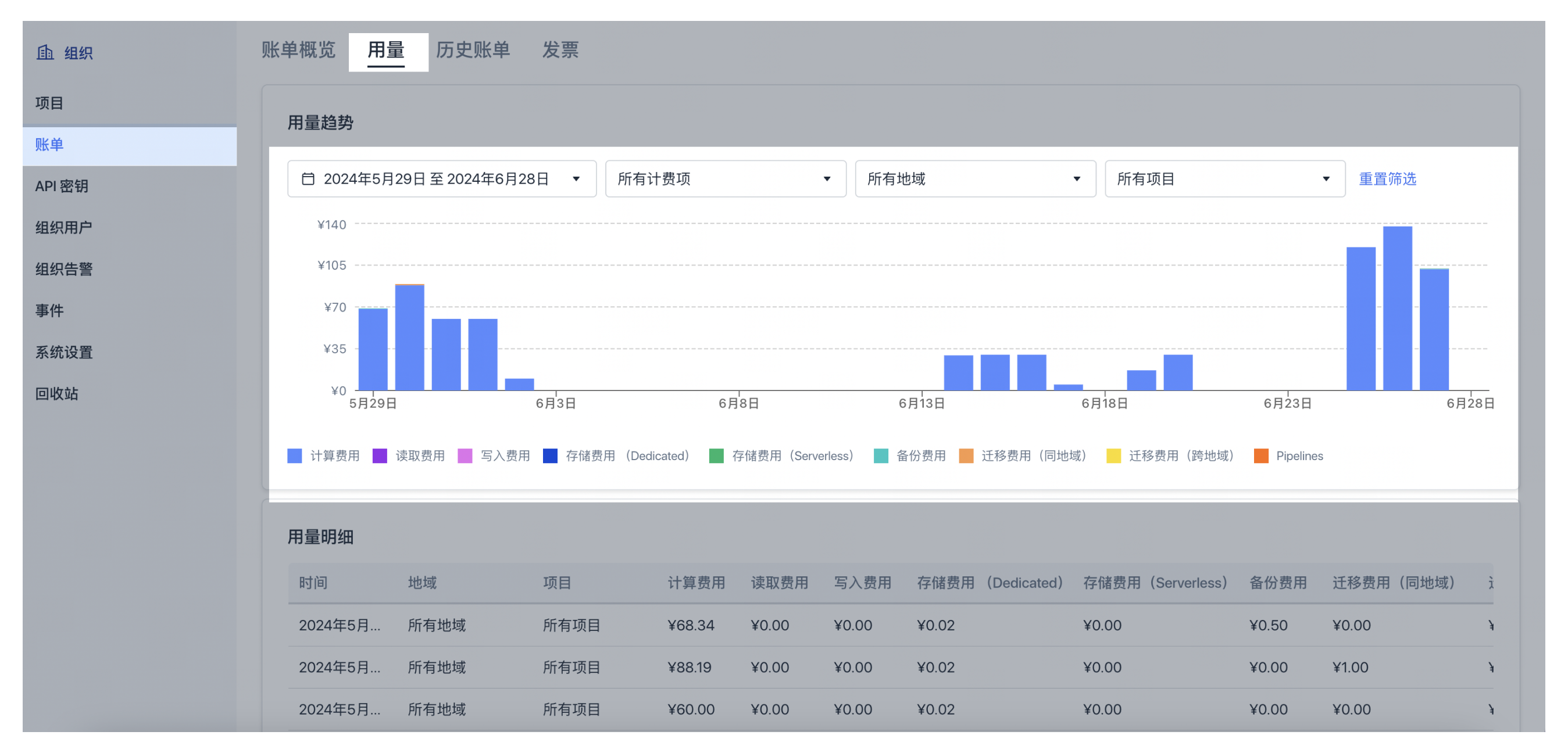Expand the 所有项目 dropdown
Screen dimensions: 1568x753
(x=1225, y=179)
